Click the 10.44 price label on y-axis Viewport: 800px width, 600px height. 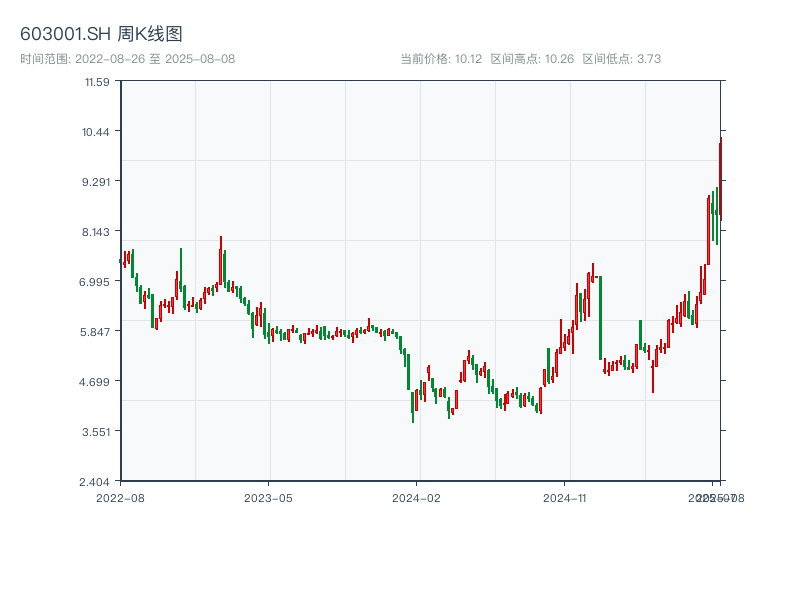[x=97, y=132]
